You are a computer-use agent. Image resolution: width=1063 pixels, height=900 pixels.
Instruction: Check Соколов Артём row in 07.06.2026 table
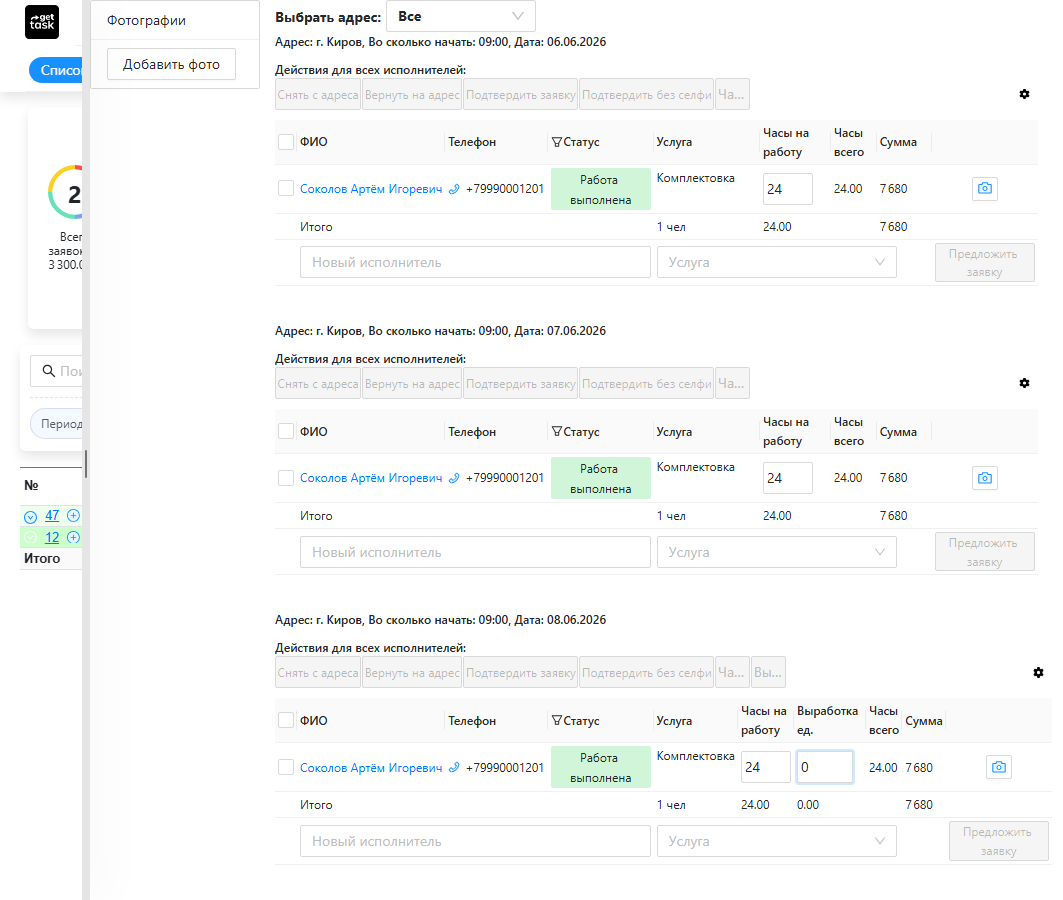click(x=286, y=478)
